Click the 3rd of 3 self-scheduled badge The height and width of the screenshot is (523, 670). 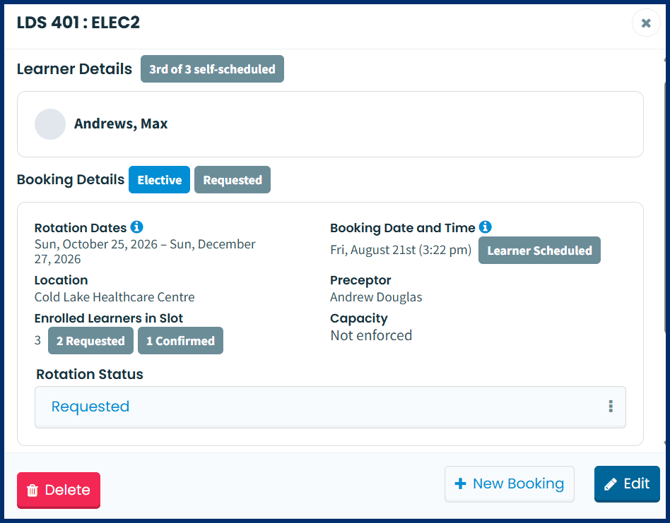click(212, 69)
